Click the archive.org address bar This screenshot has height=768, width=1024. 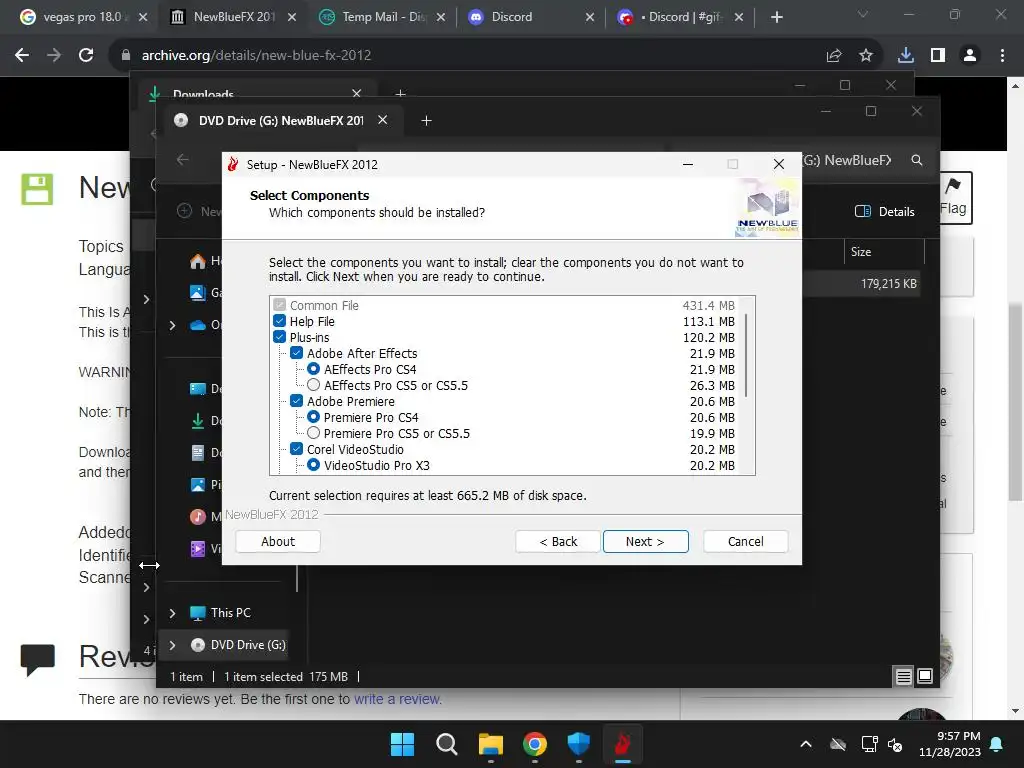[x=457, y=56]
